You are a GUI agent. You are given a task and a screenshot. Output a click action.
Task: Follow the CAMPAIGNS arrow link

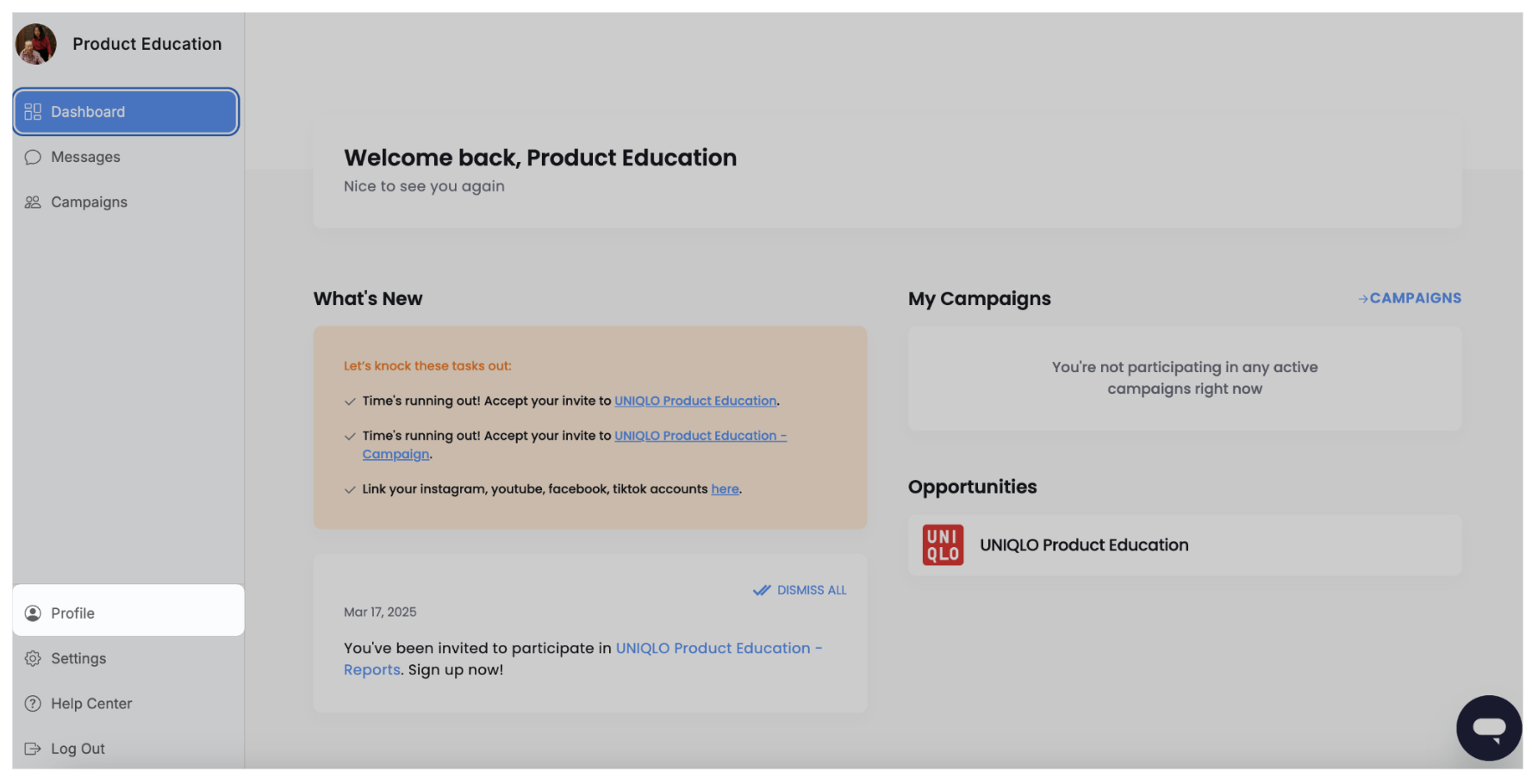click(1410, 298)
